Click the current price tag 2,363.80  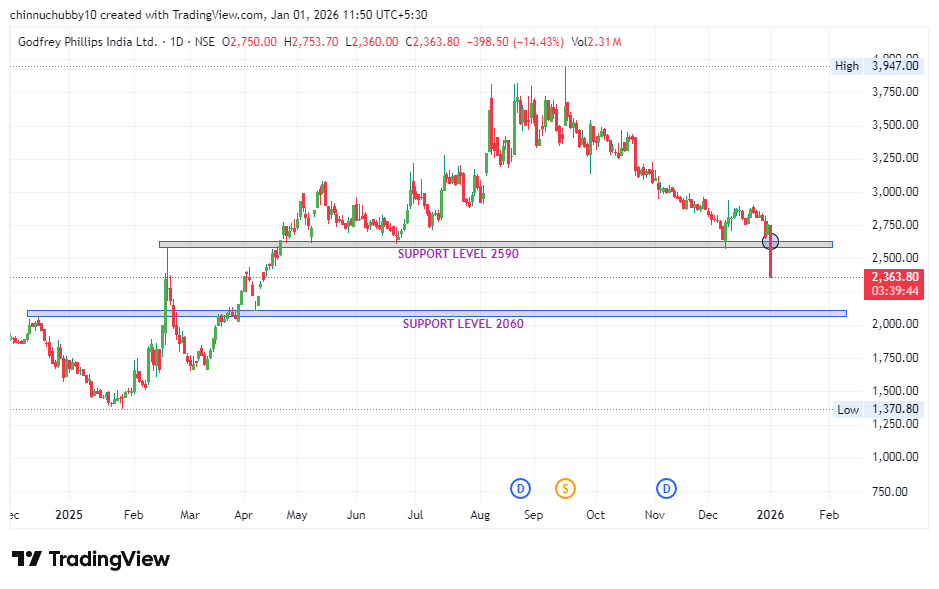pyautogui.click(x=895, y=277)
